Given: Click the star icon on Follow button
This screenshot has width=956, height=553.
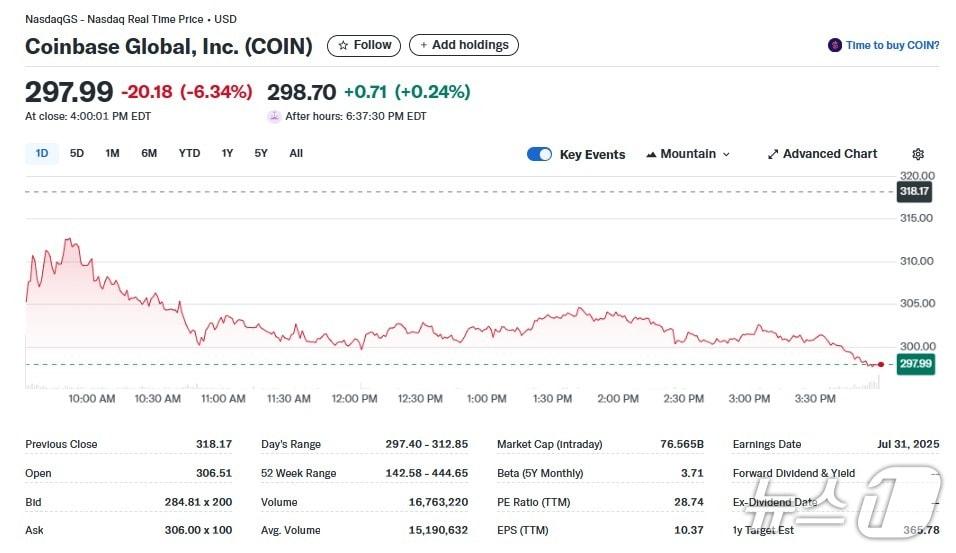Looking at the screenshot, I should point(343,45).
